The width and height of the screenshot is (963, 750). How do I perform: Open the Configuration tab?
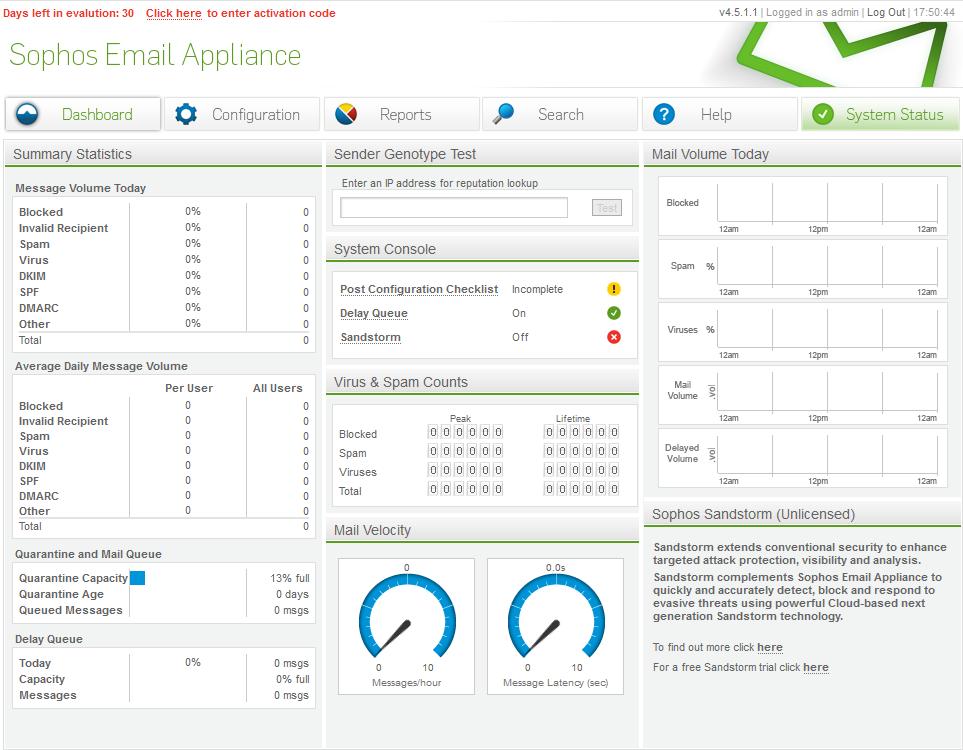click(x=242, y=114)
